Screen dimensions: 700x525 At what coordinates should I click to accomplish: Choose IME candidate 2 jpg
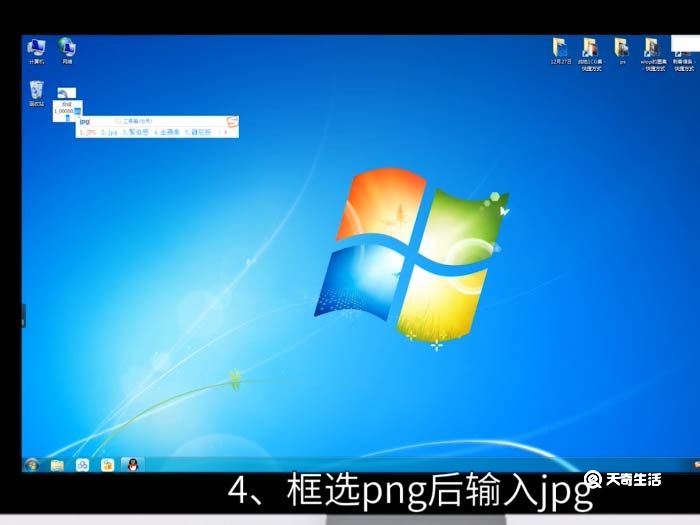tap(109, 133)
